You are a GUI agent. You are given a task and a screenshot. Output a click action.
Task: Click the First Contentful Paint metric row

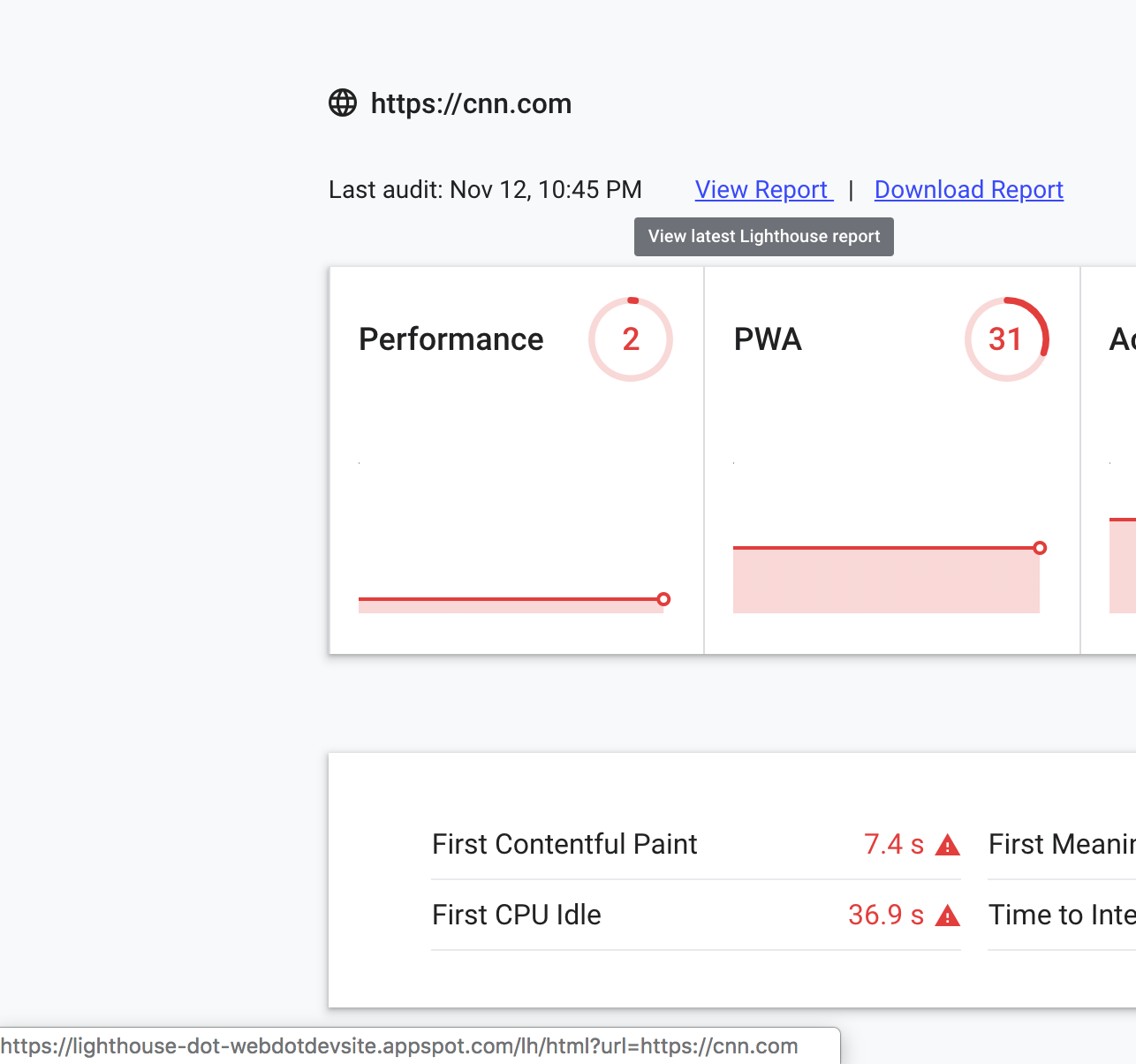[x=618, y=844]
